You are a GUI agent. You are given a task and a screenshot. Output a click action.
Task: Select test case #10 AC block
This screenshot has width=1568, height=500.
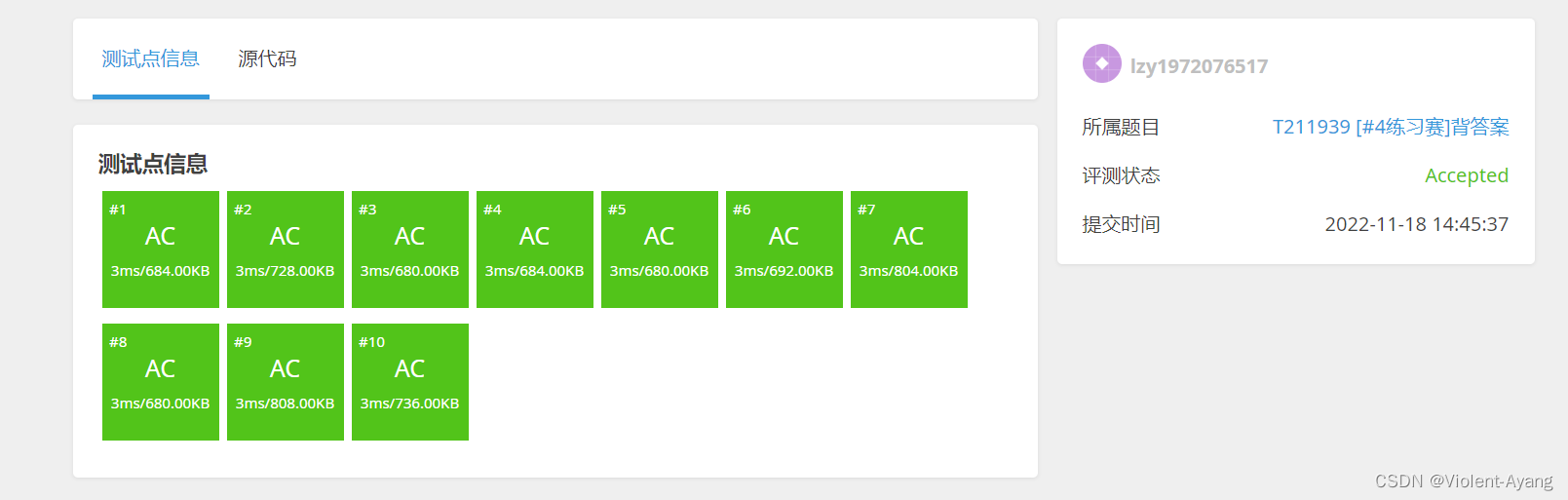410,382
